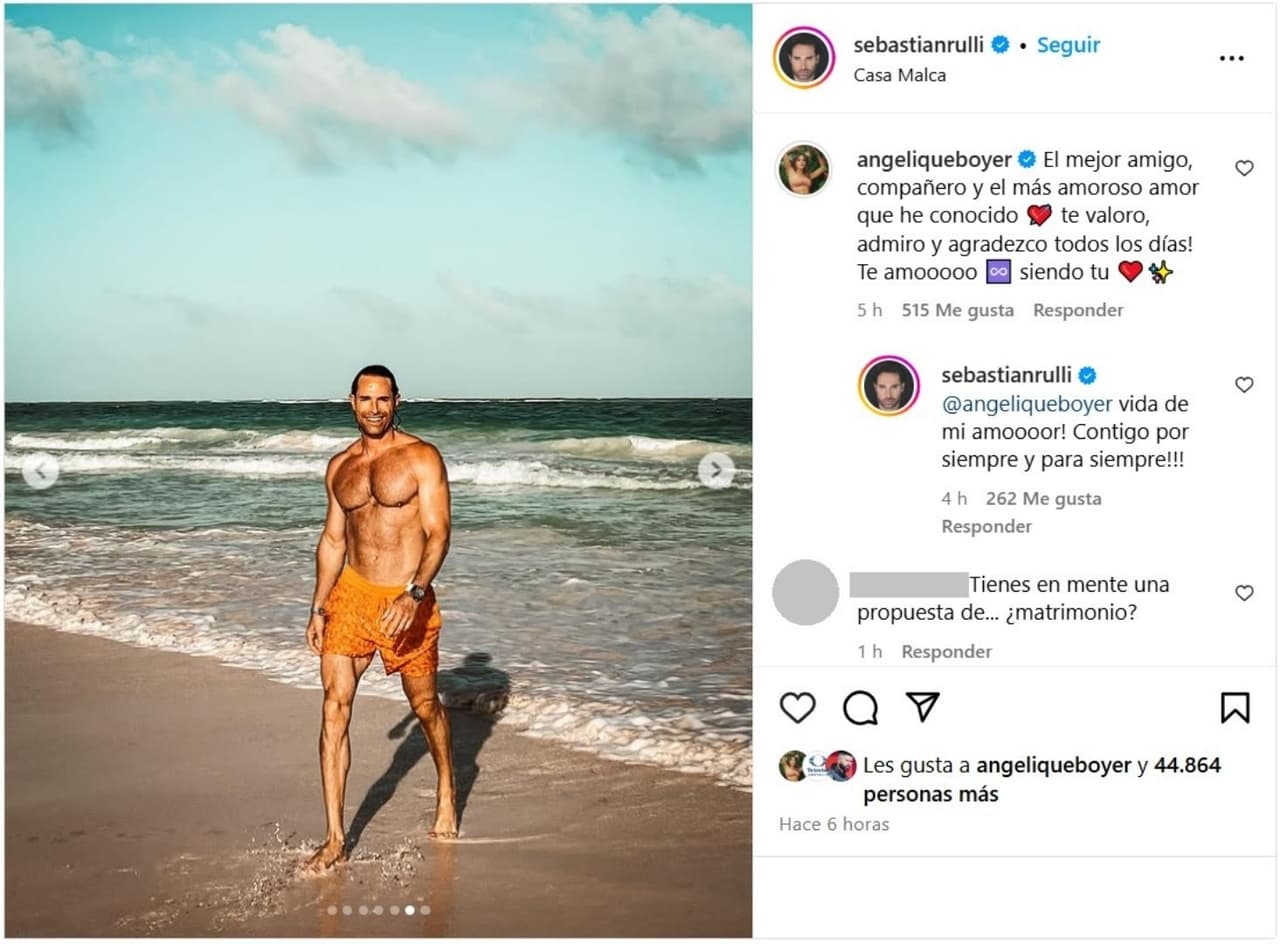1280x944 pixels.
Task: Open the post options three-dot menu
Action: tap(1231, 58)
